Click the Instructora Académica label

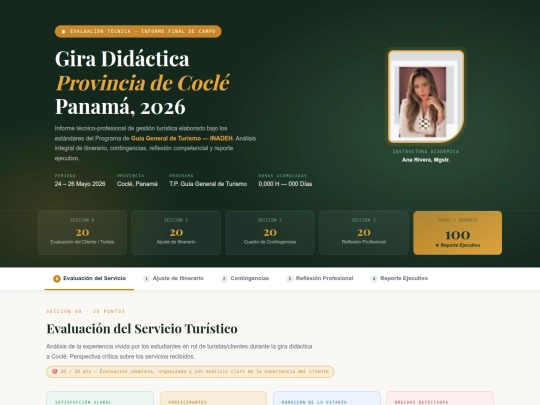(426, 151)
